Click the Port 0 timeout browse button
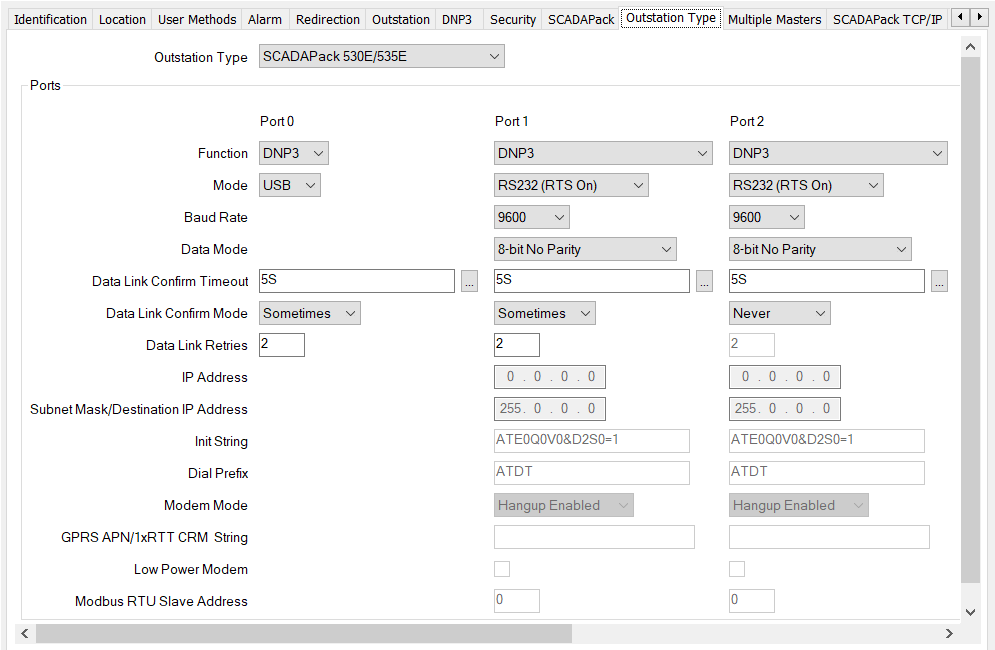995x650 pixels. point(469,280)
